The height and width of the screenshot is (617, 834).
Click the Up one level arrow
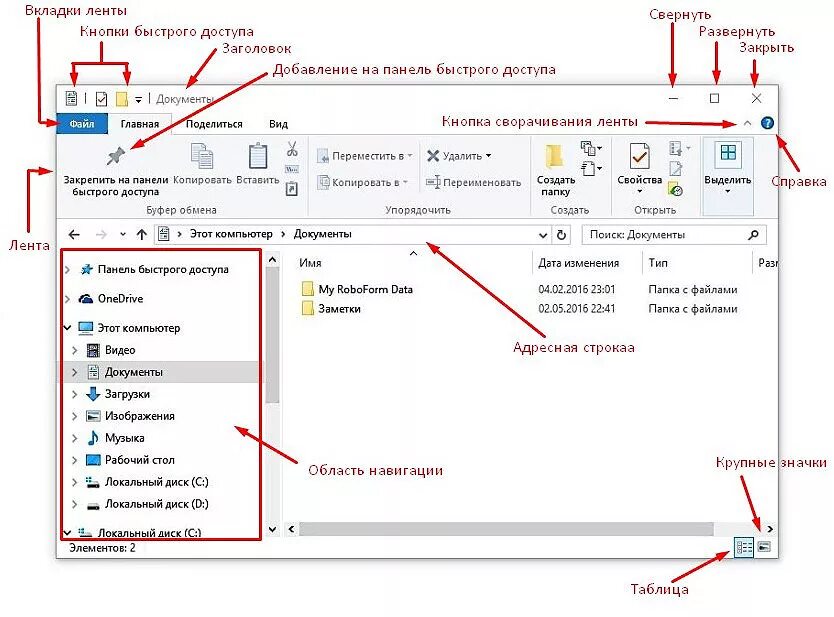pos(141,235)
